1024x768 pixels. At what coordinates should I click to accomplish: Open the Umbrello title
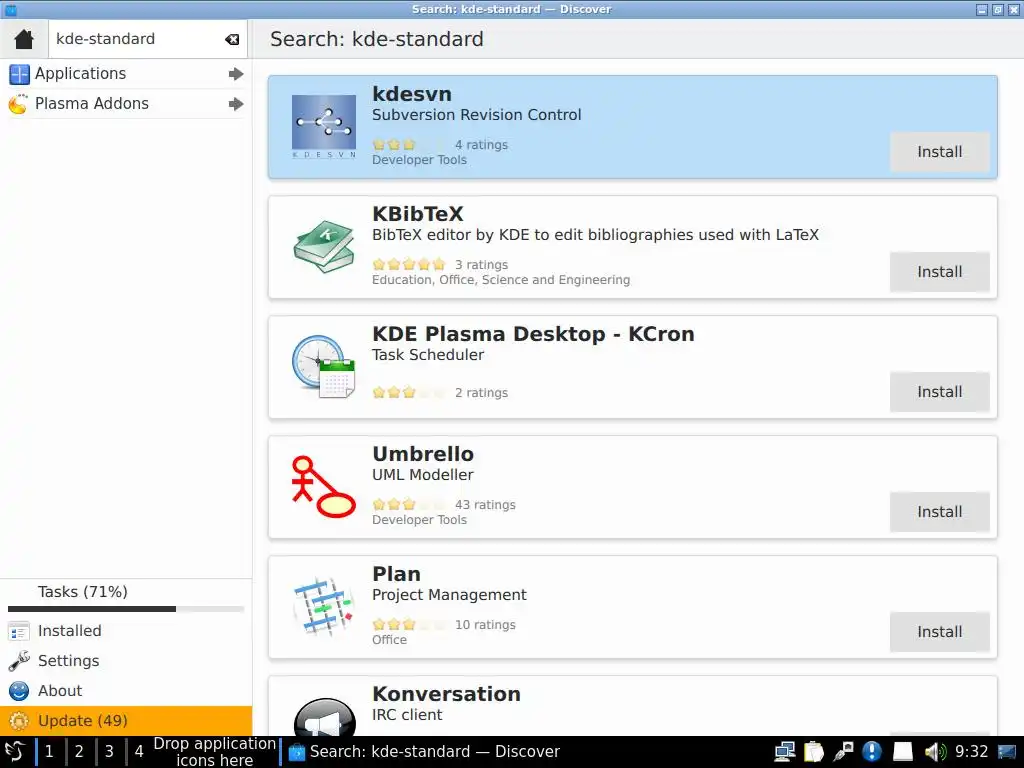click(423, 454)
